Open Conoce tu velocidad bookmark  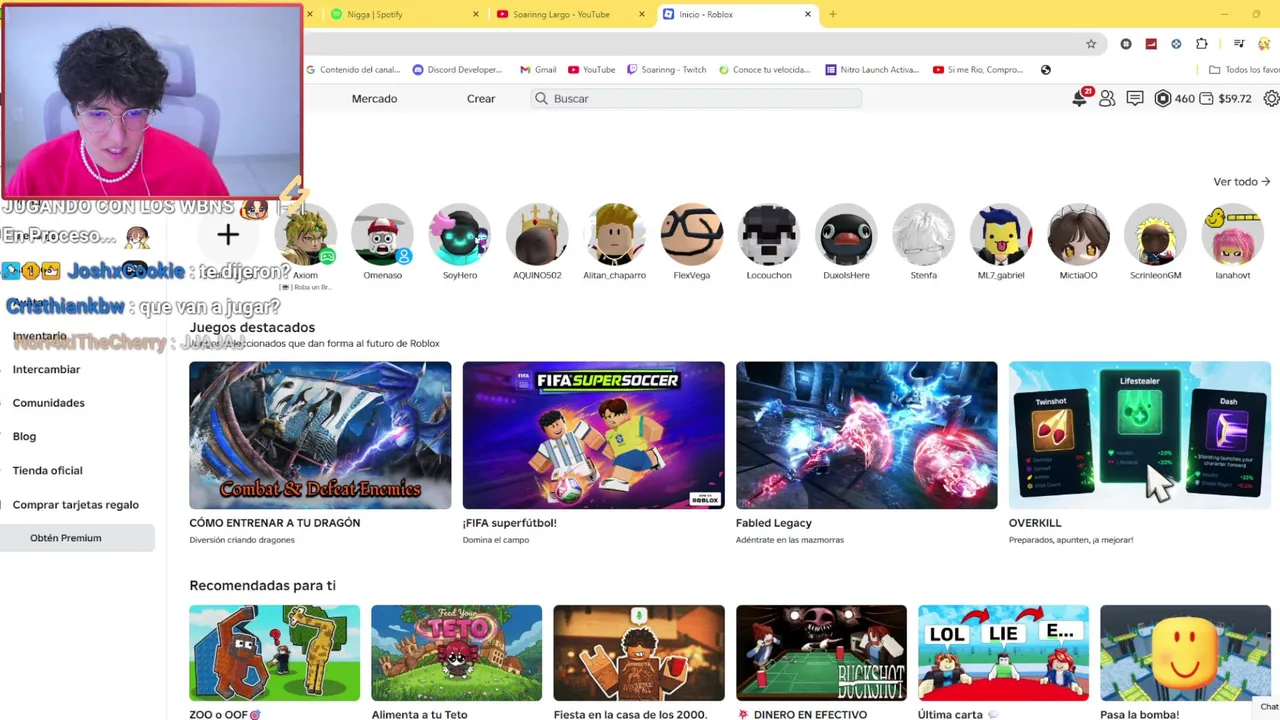tap(764, 70)
